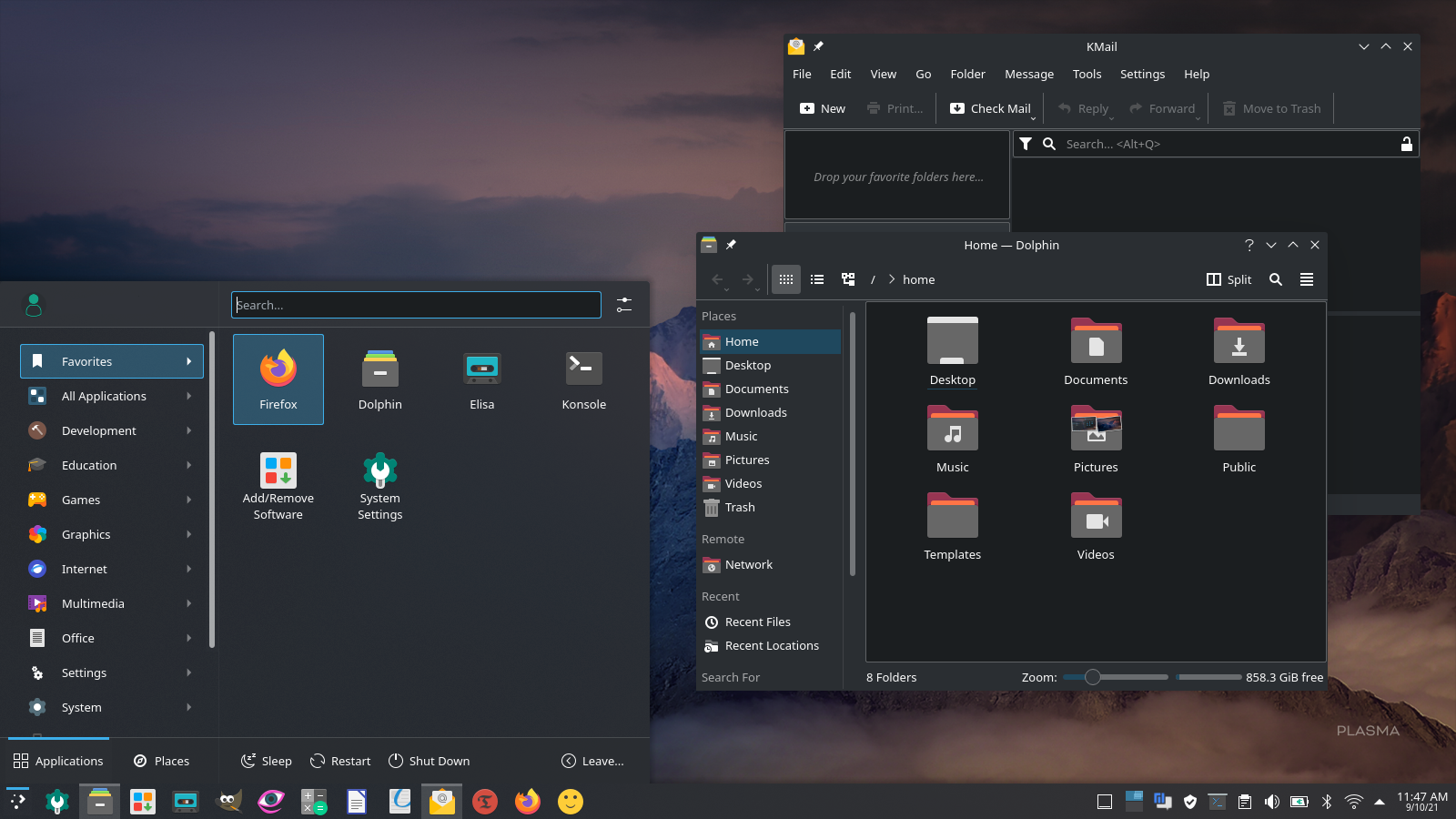Adjust the Zoom slider in Dolphin

(x=1093, y=677)
